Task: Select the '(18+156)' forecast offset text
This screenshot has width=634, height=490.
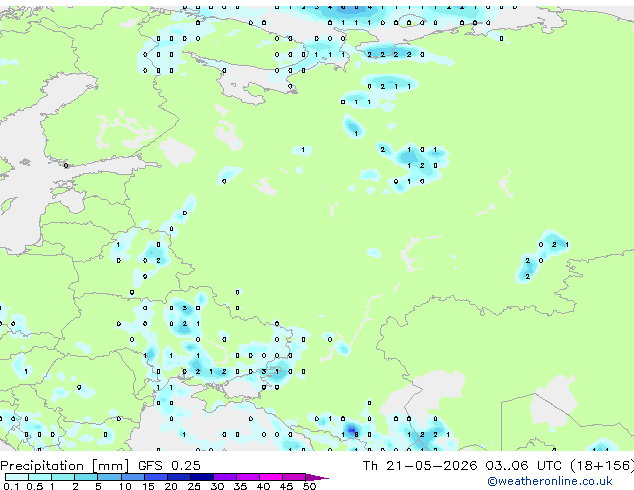Action: coord(602,466)
